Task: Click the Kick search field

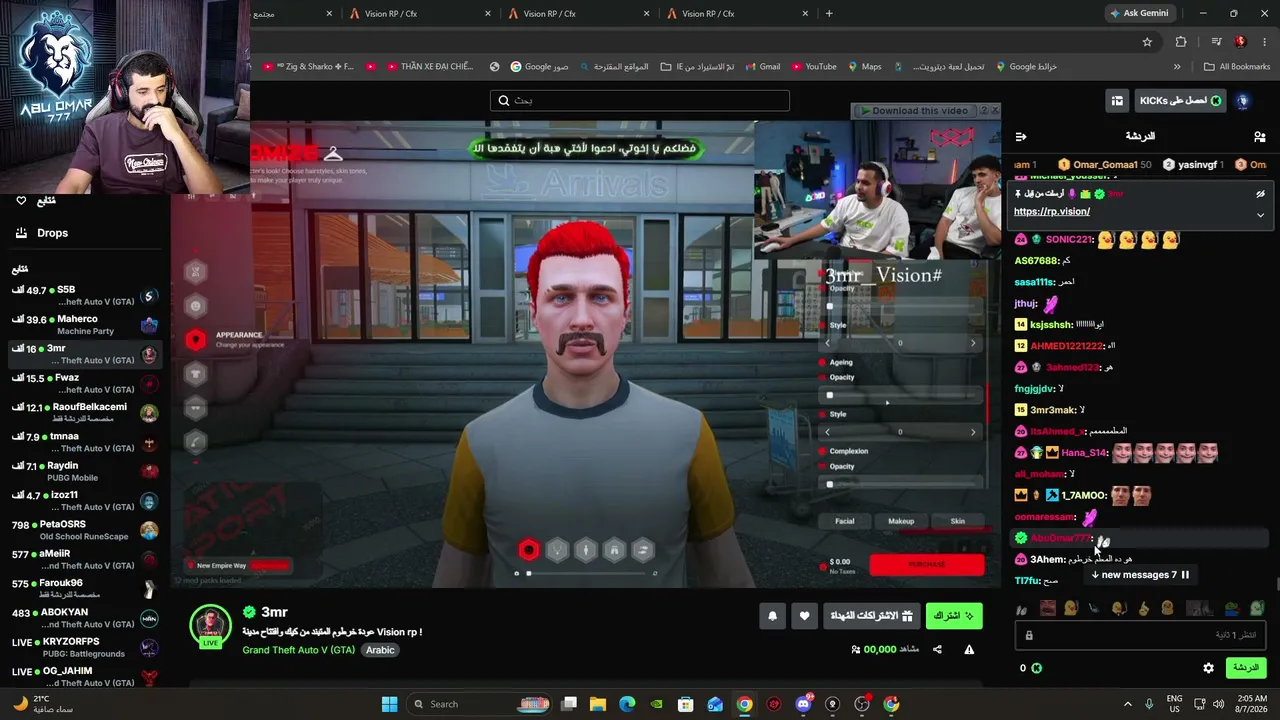Action: click(640, 101)
